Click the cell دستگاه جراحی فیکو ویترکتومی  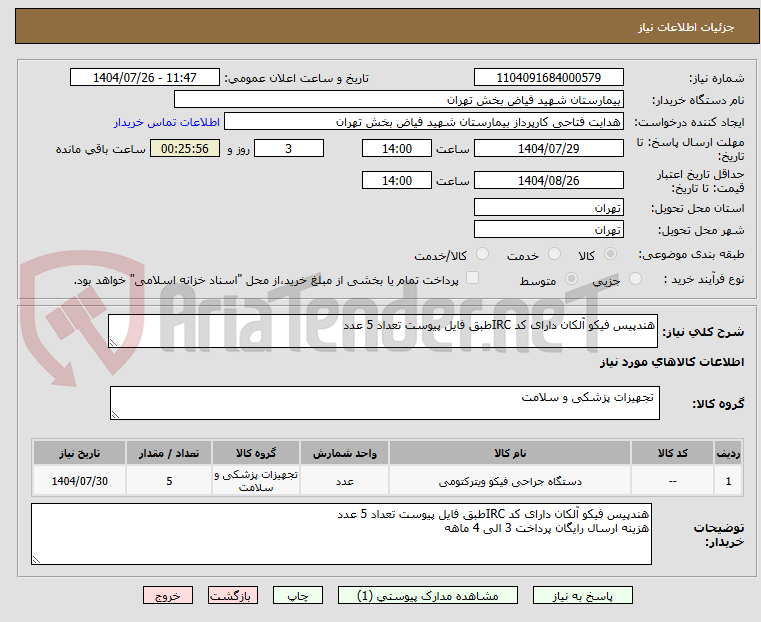(510, 481)
